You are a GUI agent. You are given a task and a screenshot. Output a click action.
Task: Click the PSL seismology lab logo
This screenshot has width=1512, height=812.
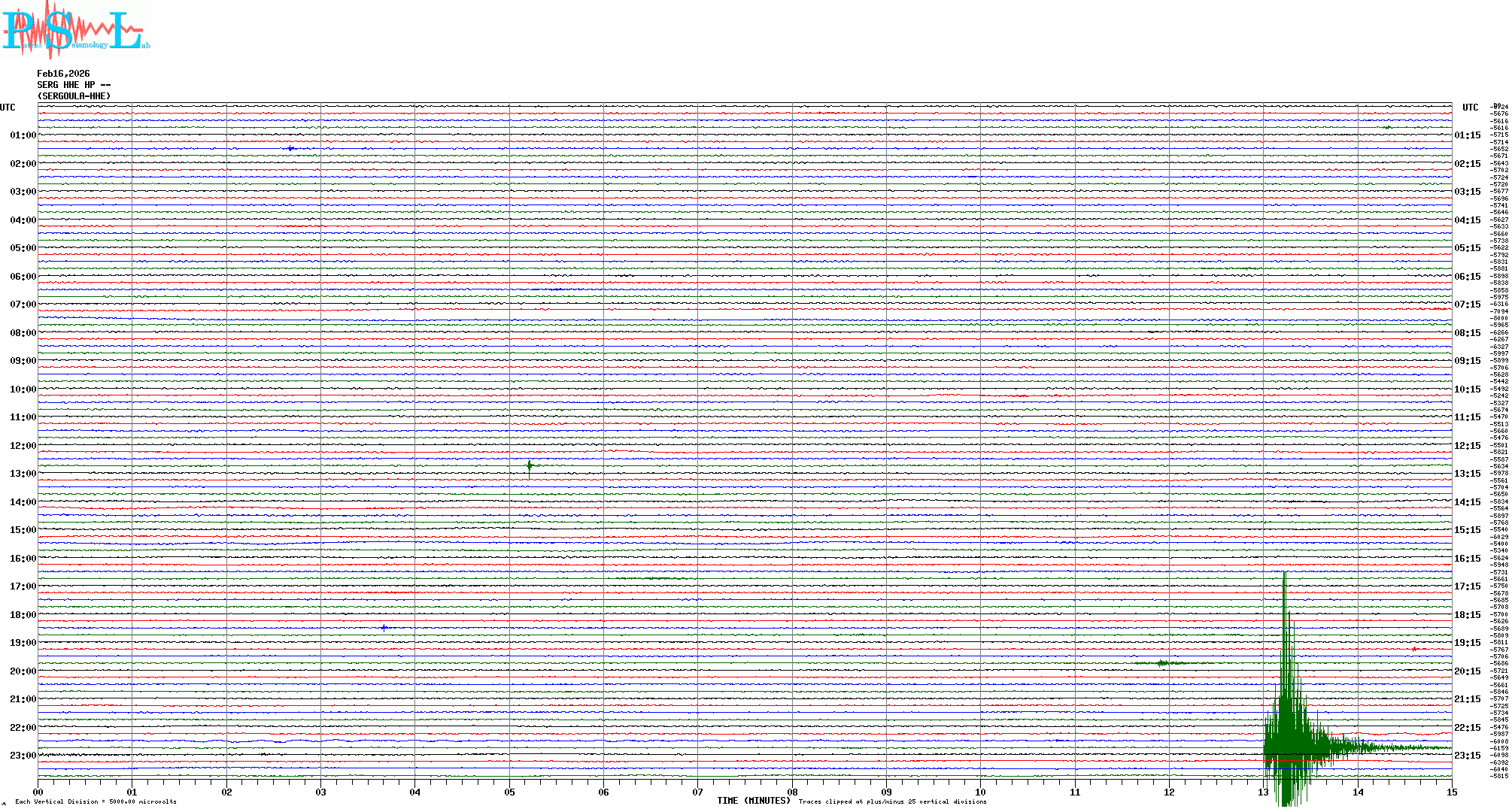tap(75, 30)
